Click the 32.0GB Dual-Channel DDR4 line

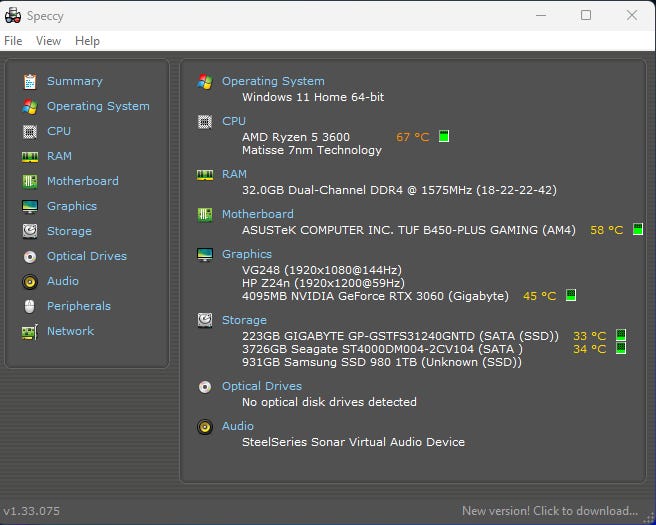(399, 190)
